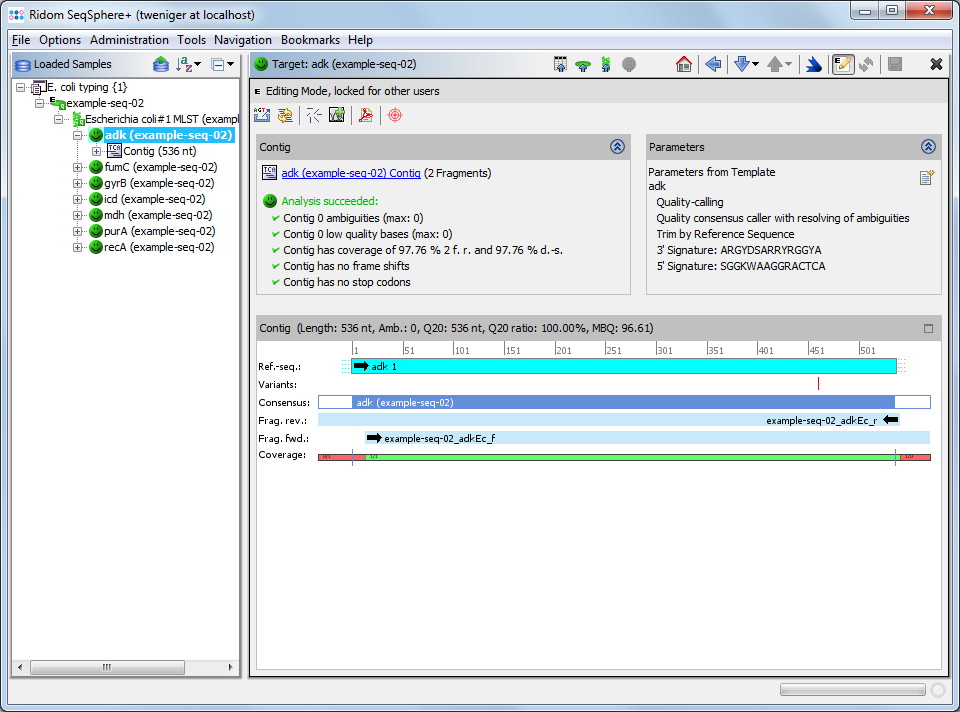This screenshot has width=960, height=712.
Task: Click the PDF export icon
Action: click(366, 115)
